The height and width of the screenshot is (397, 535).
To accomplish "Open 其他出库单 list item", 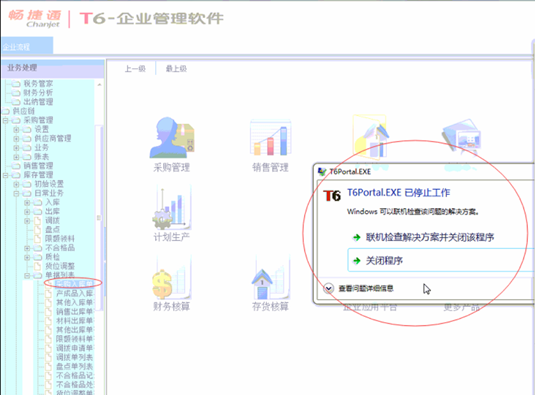I will pos(74,330).
